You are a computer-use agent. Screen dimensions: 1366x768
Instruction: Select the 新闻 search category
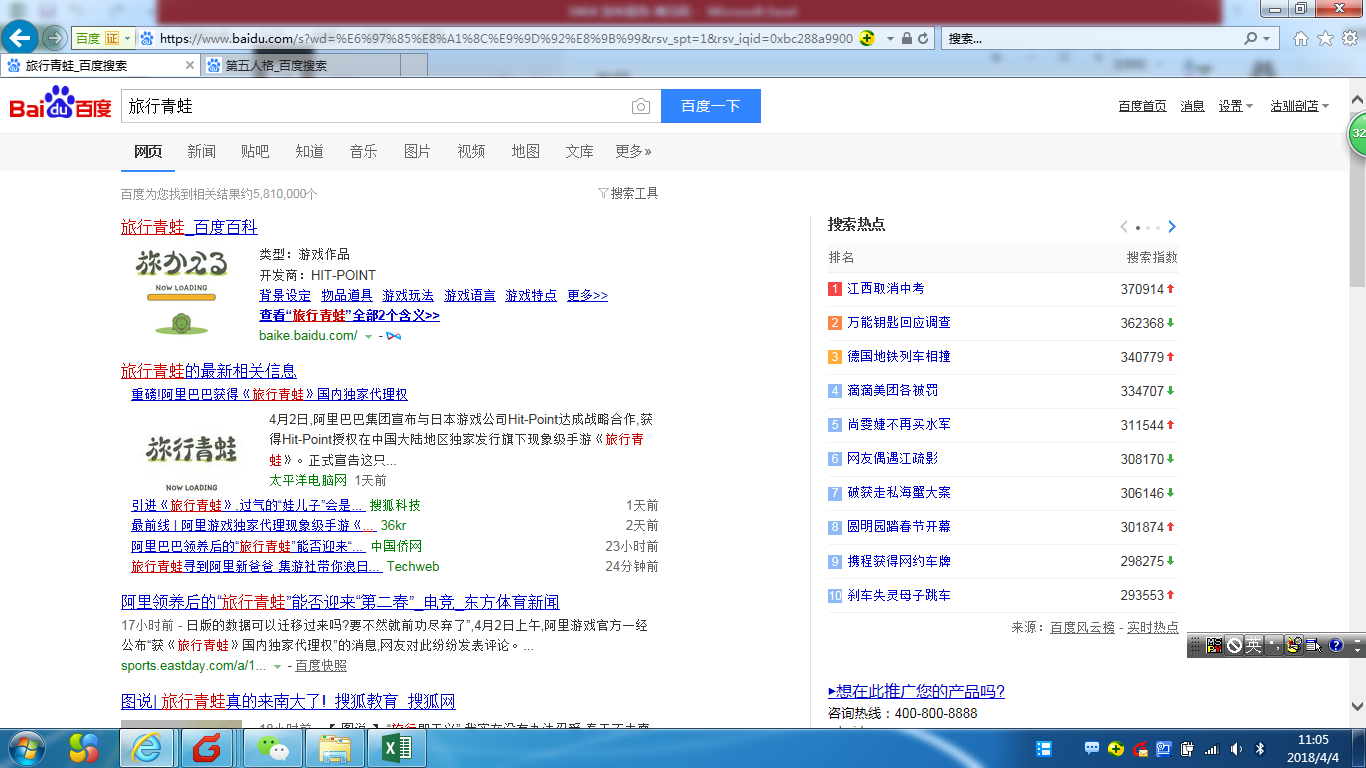(x=201, y=151)
